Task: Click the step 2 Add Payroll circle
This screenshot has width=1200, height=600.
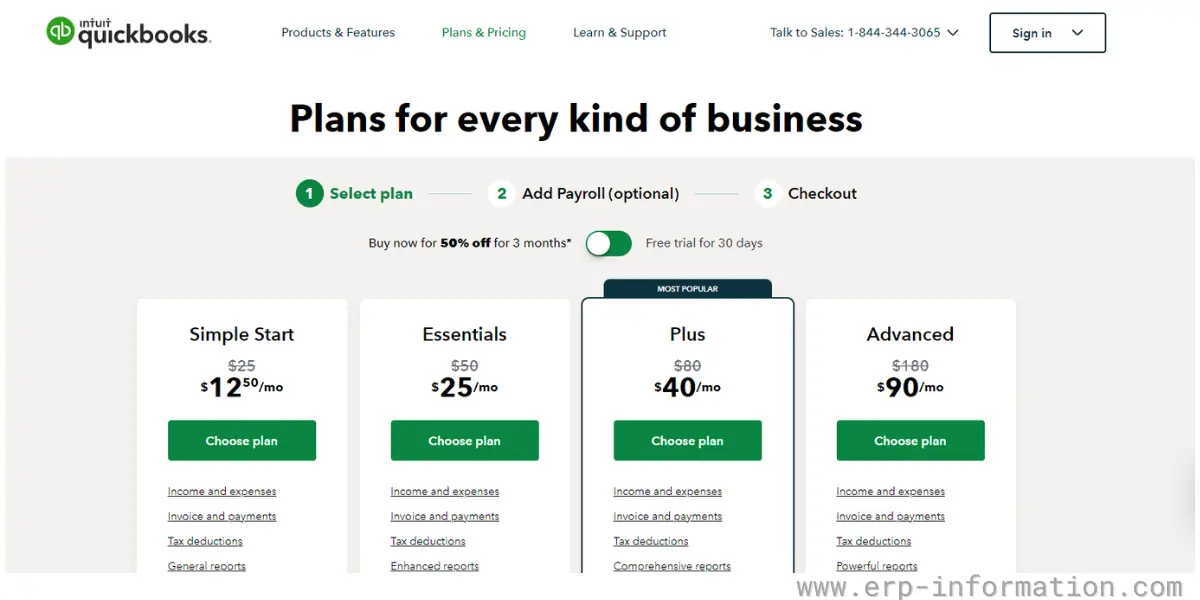Action: [501, 193]
